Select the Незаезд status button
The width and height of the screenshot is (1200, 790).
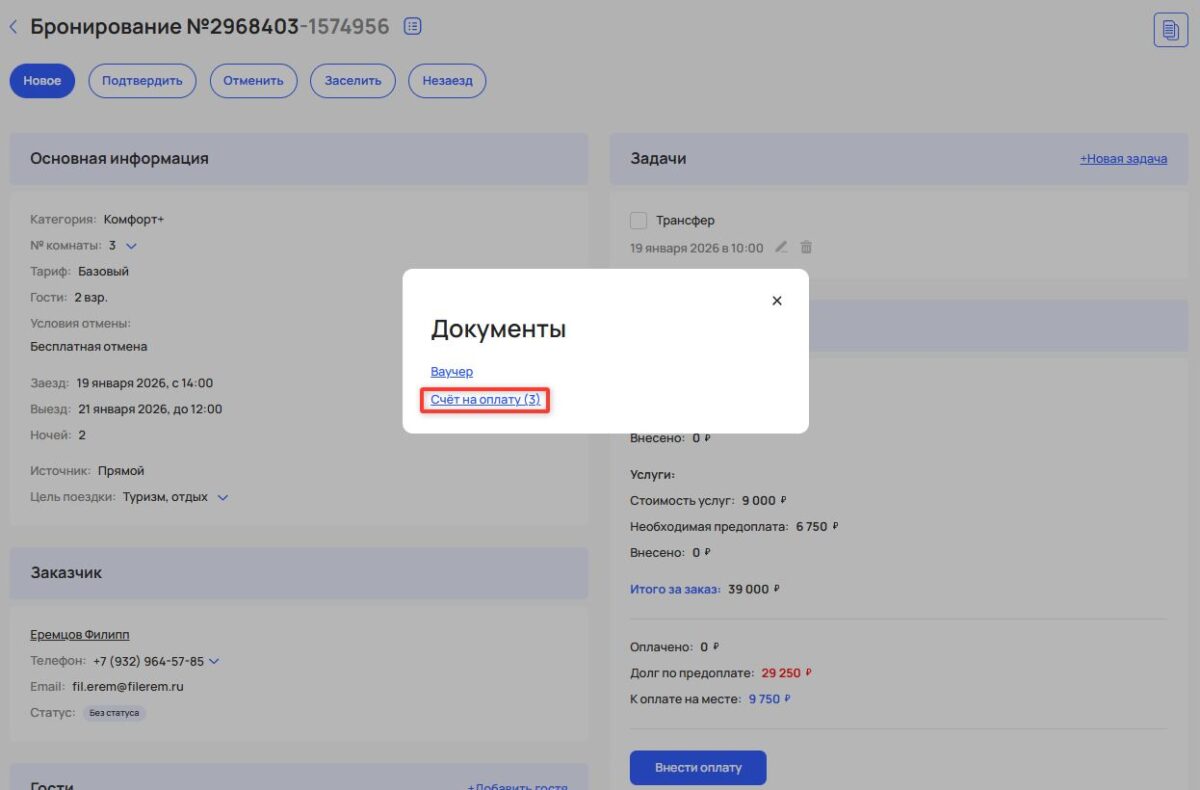(446, 81)
